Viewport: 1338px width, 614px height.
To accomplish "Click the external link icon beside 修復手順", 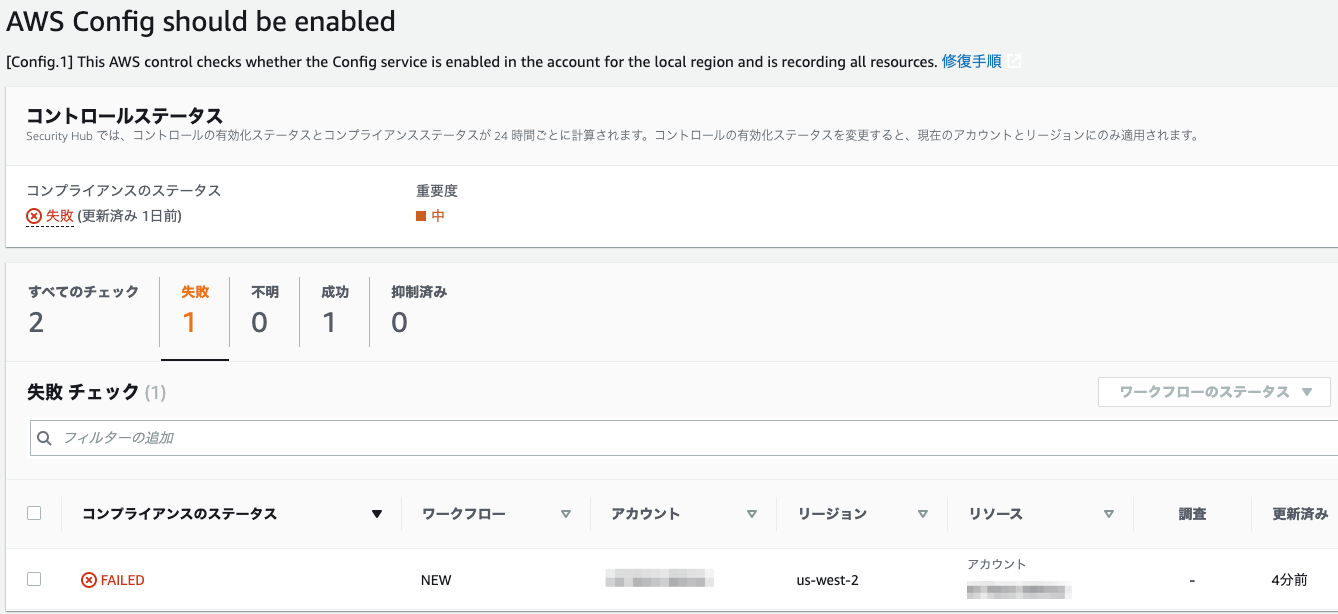I will (x=1014, y=61).
